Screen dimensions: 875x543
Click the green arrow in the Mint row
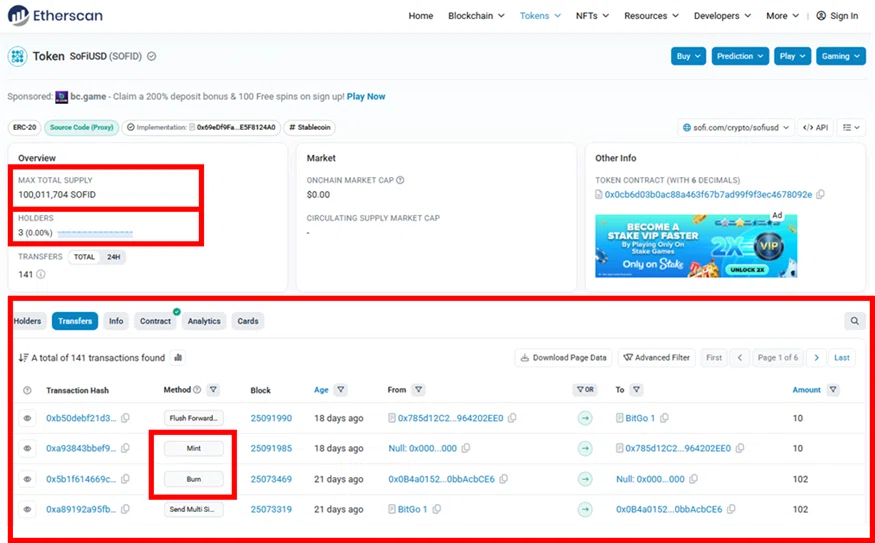585,448
